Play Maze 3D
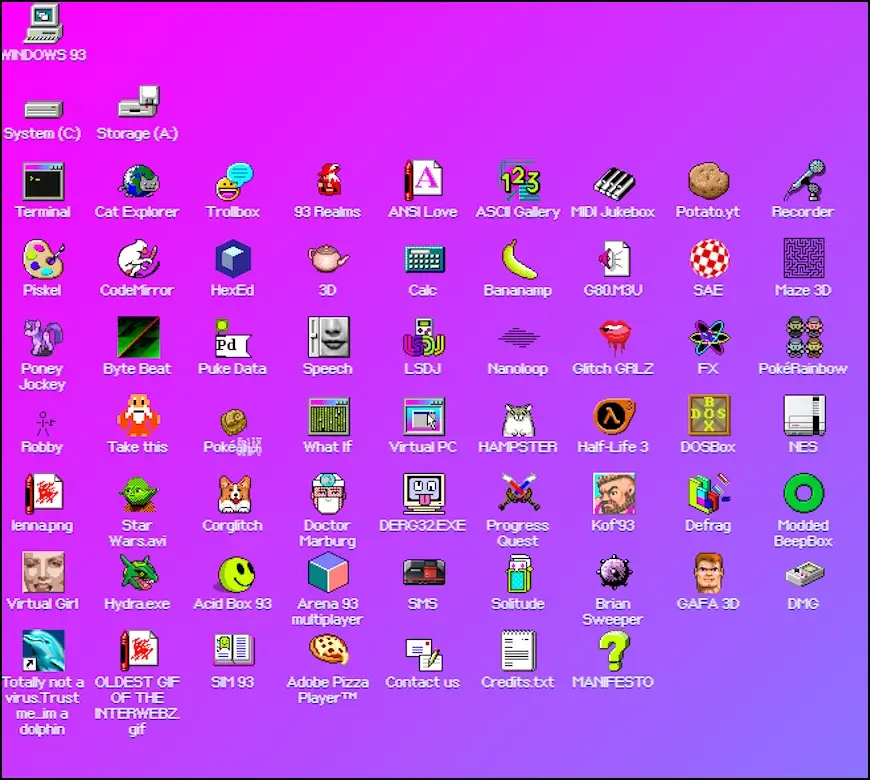870x780 pixels. [802, 263]
